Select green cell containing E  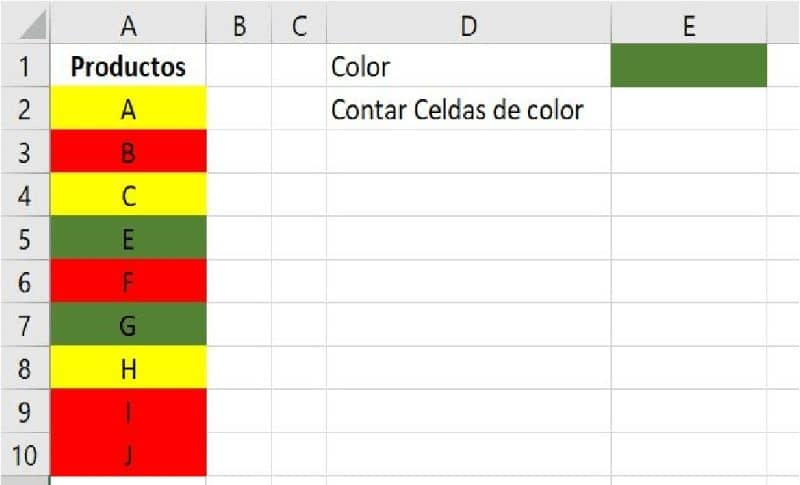tap(128, 239)
